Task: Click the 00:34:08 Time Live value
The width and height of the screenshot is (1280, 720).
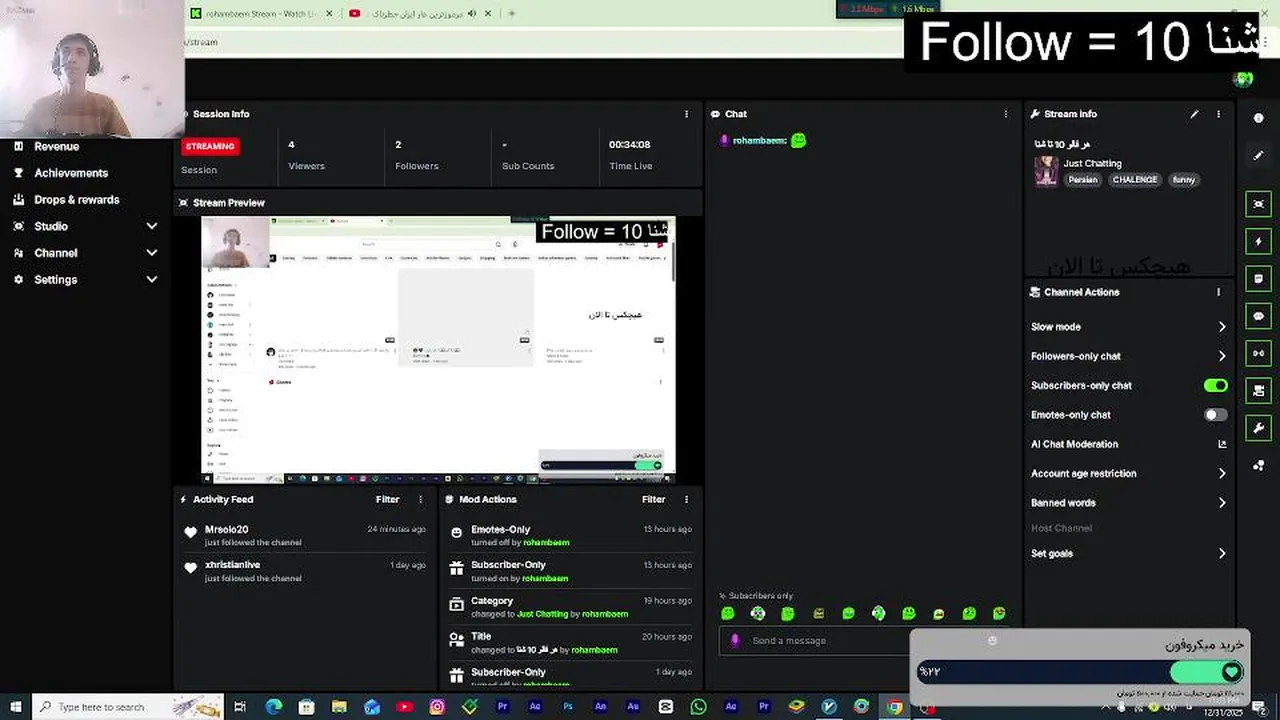Action: coord(629,145)
